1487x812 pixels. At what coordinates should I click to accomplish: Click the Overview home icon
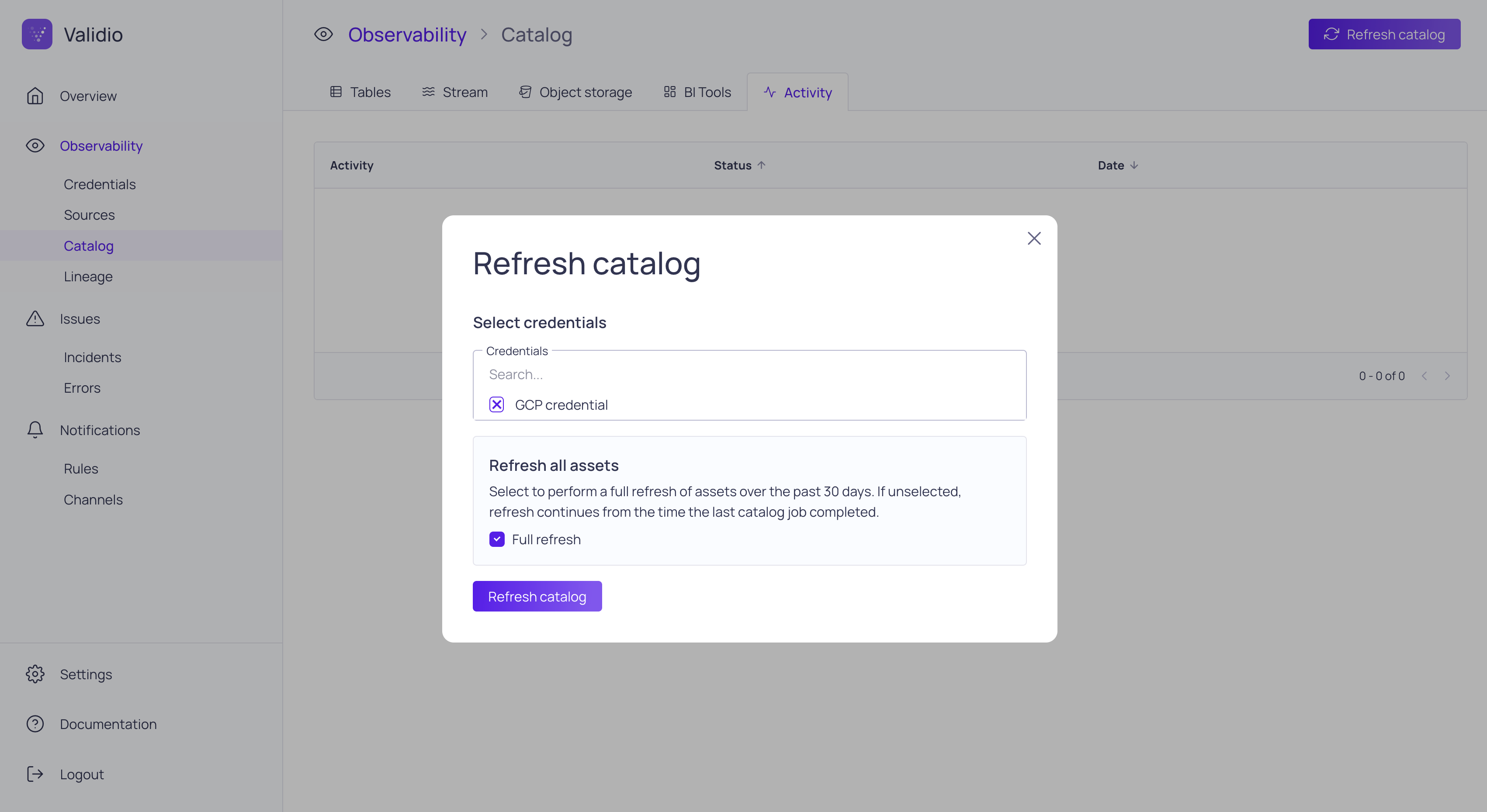(35, 96)
